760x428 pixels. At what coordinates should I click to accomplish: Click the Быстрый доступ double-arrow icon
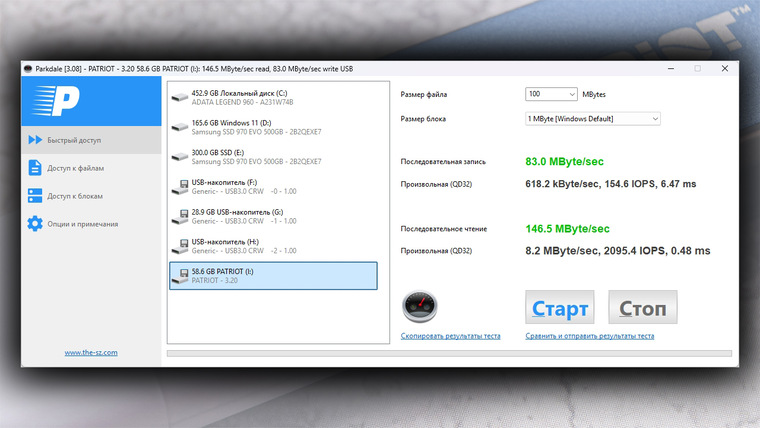35,140
